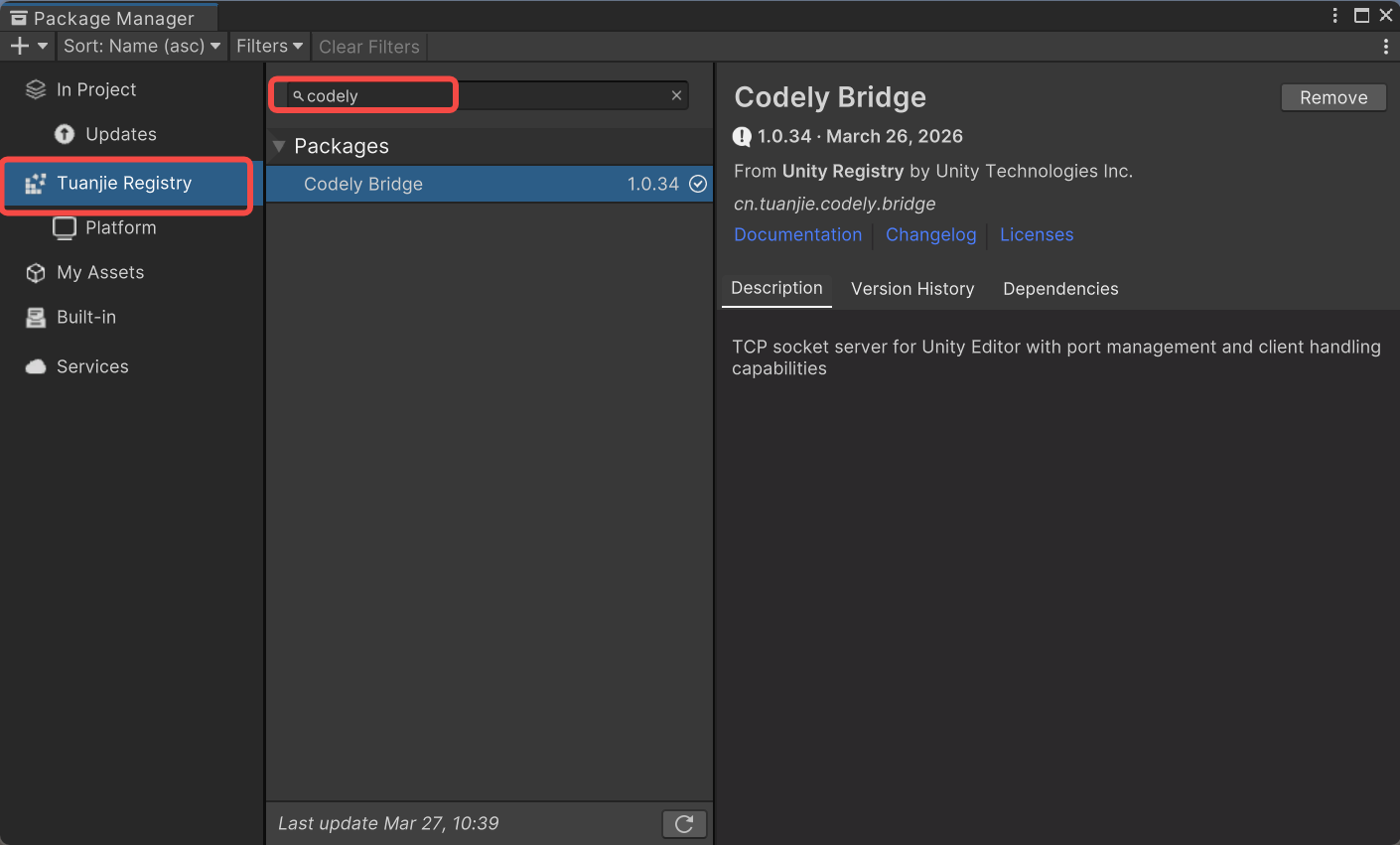This screenshot has height=845, width=1400.
Task: Switch to the Dependencies tab
Action: point(1060,289)
